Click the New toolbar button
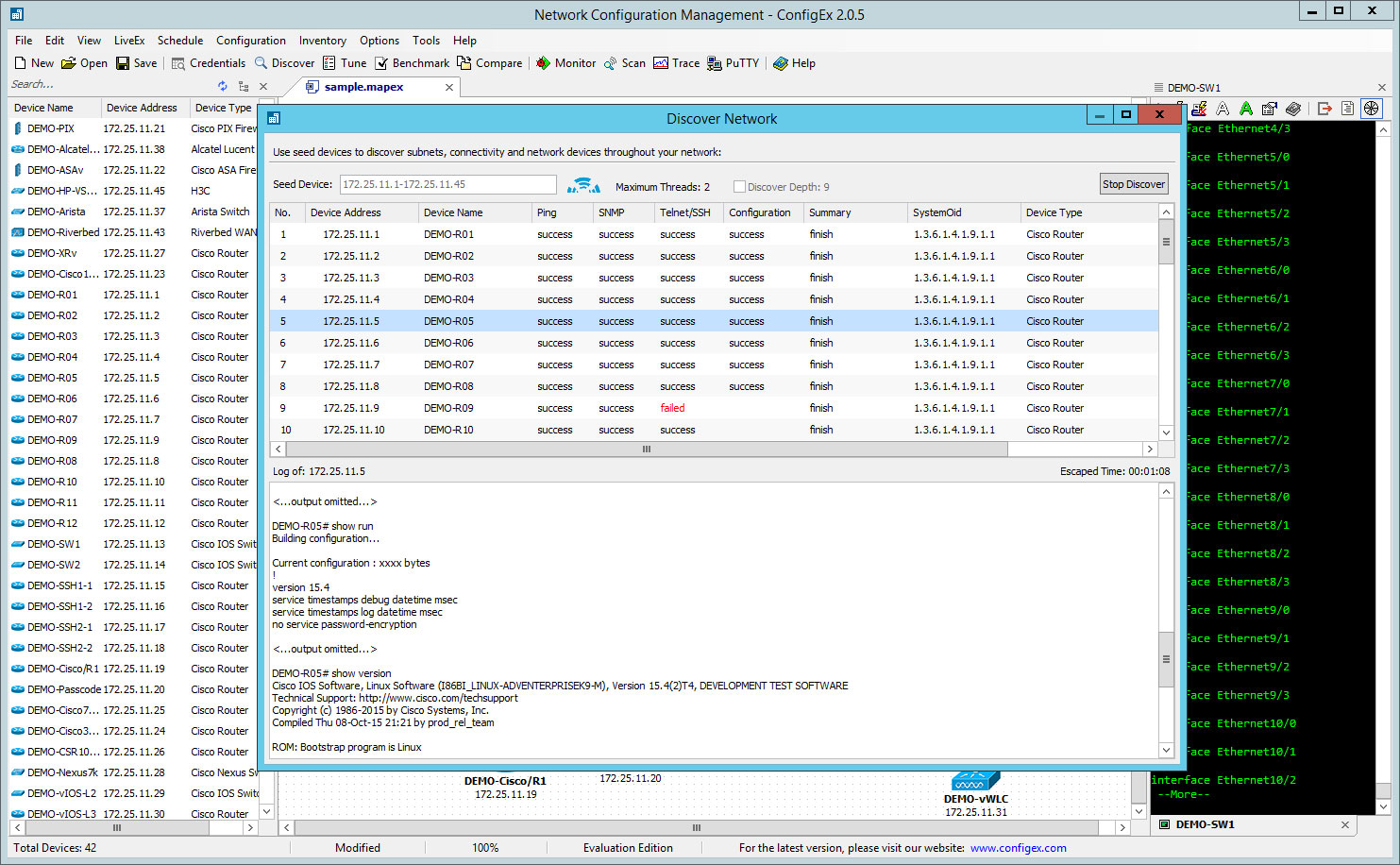This screenshot has width=1400, height=865. (x=33, y=63)
